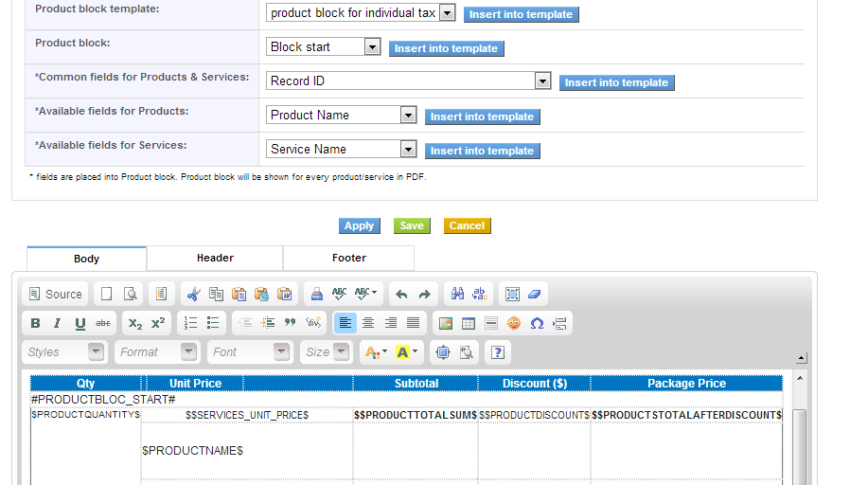Image resolution: width=850 pixels, height=485 pixels.
Task: Toggle the Source view button
Action: (x=55, y=294)
